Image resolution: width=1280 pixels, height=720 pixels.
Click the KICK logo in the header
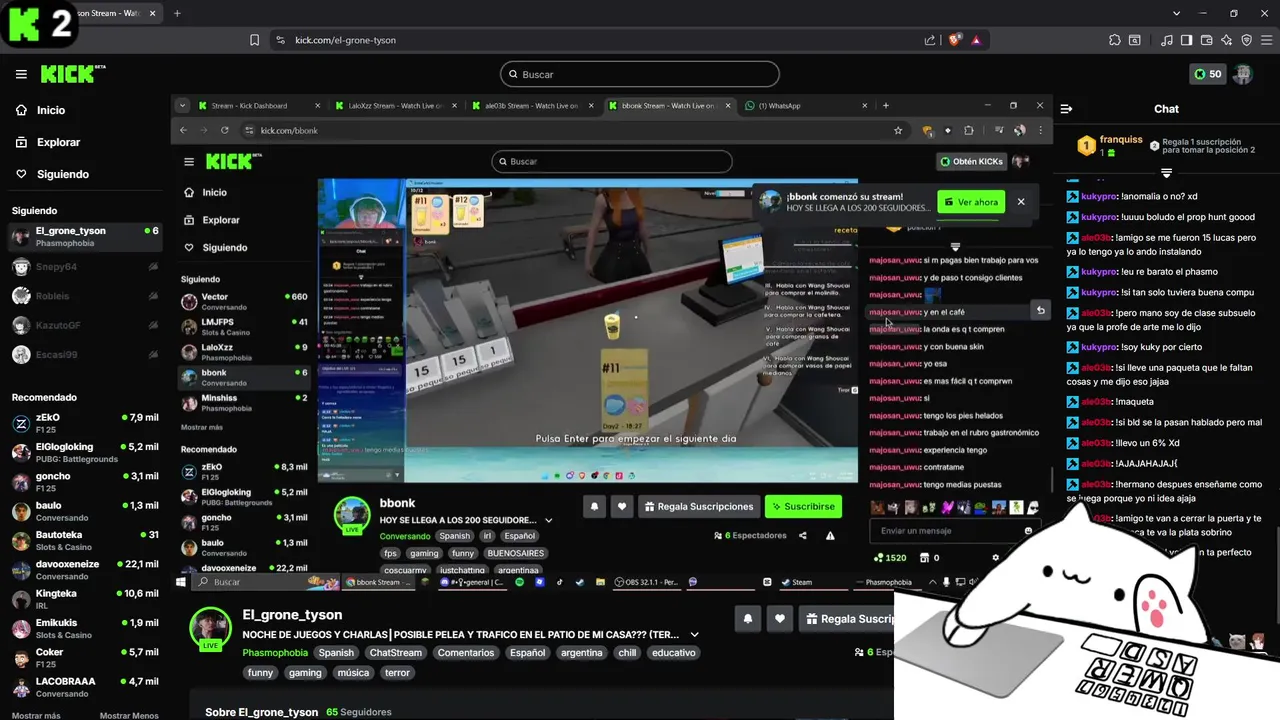pyautogui.click(x=72, y=74)
